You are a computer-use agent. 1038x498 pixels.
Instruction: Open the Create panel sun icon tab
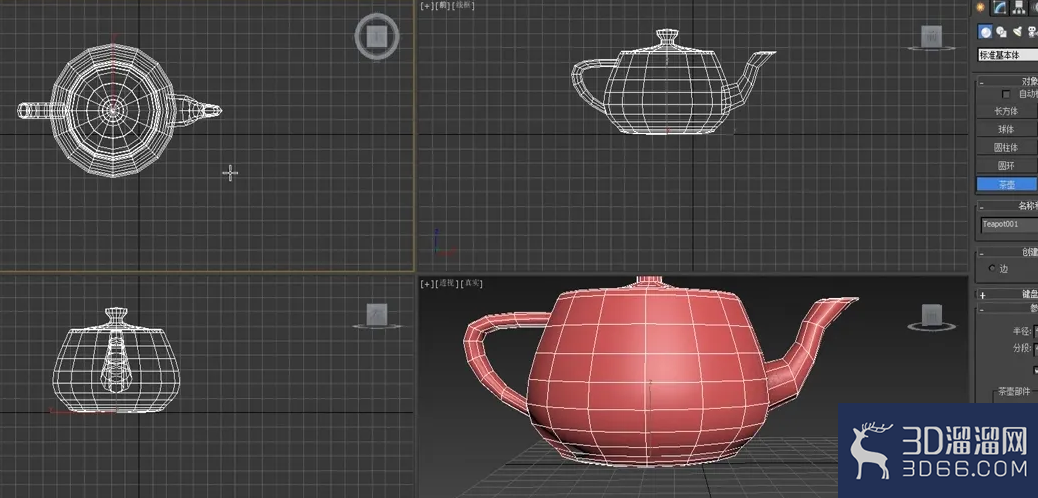point(980,7)
